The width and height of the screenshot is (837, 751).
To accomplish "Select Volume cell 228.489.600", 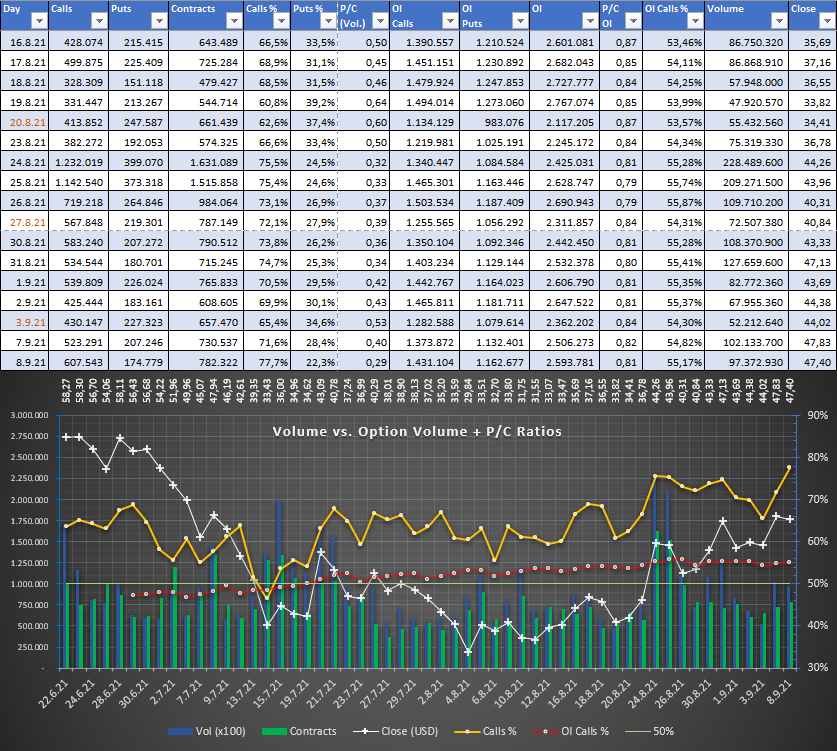I will (x=747, y=162).
